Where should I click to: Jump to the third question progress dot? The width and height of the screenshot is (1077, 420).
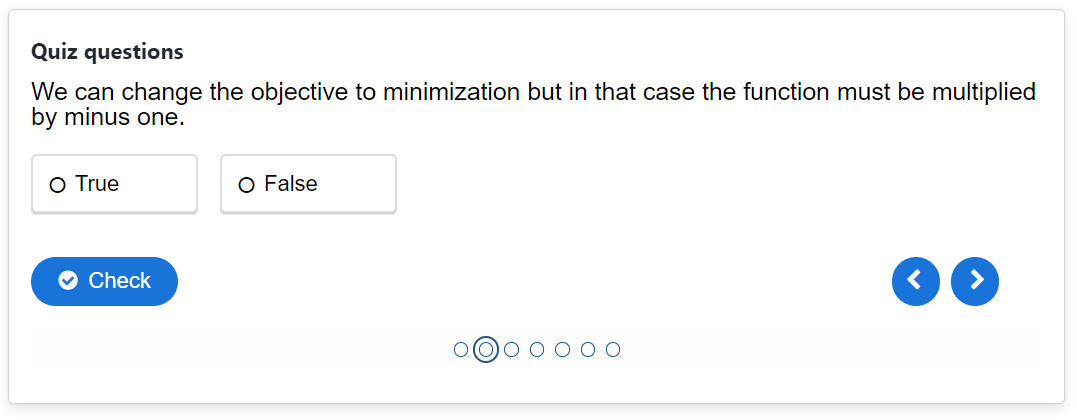512,350
